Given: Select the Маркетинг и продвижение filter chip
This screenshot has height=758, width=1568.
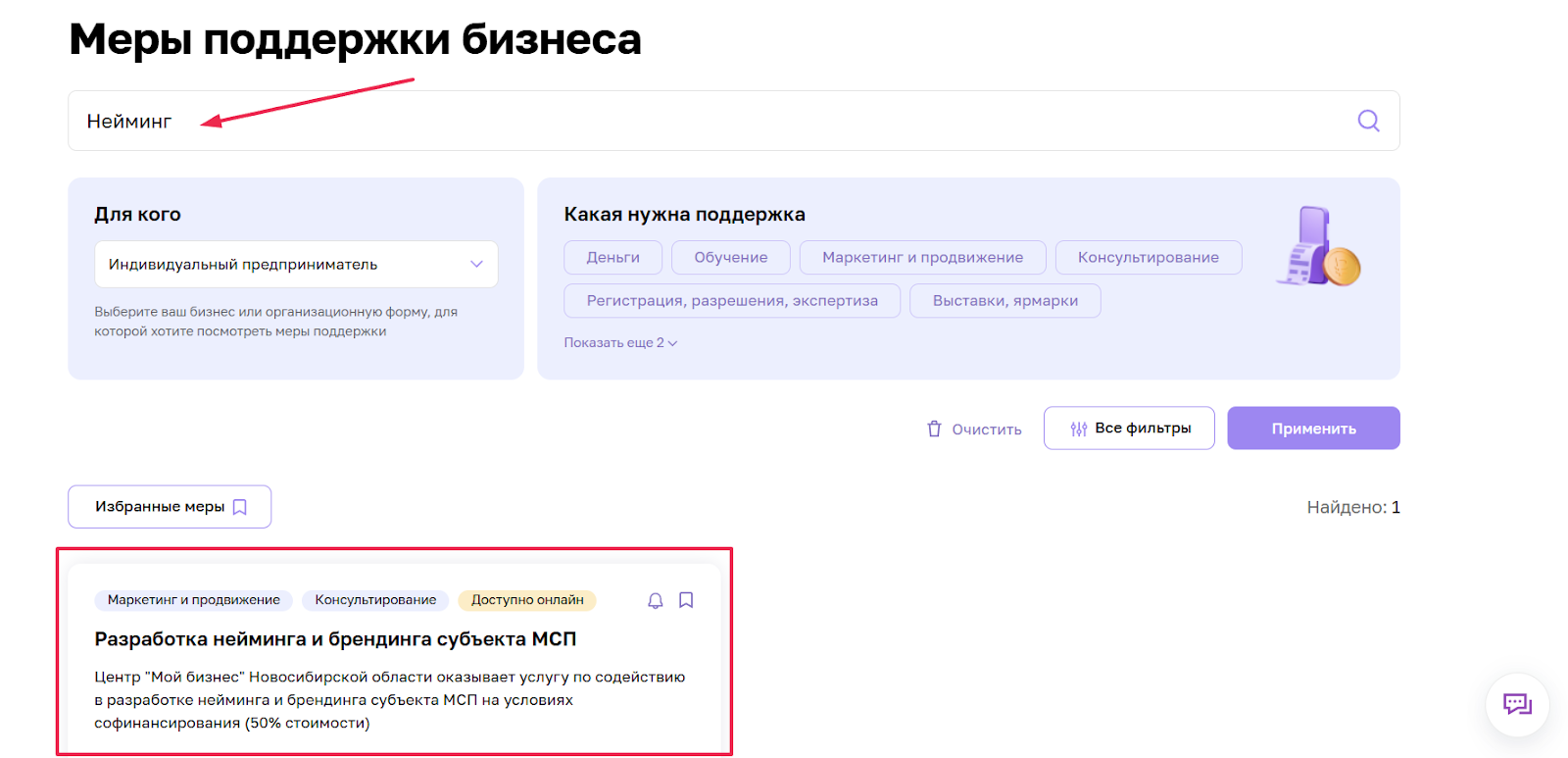Looking at the screenshot, I should click(922, 258).
